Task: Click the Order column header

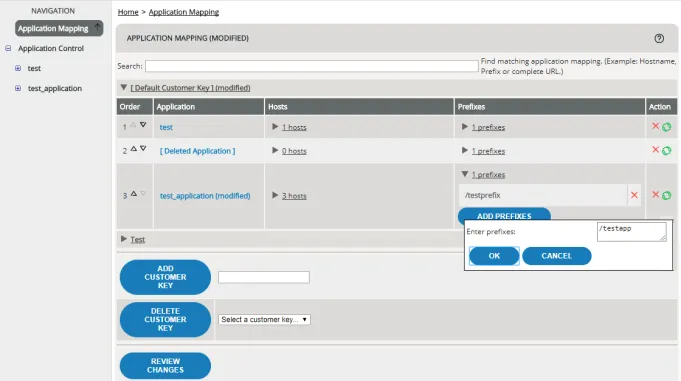Action: tap(135, 106)
